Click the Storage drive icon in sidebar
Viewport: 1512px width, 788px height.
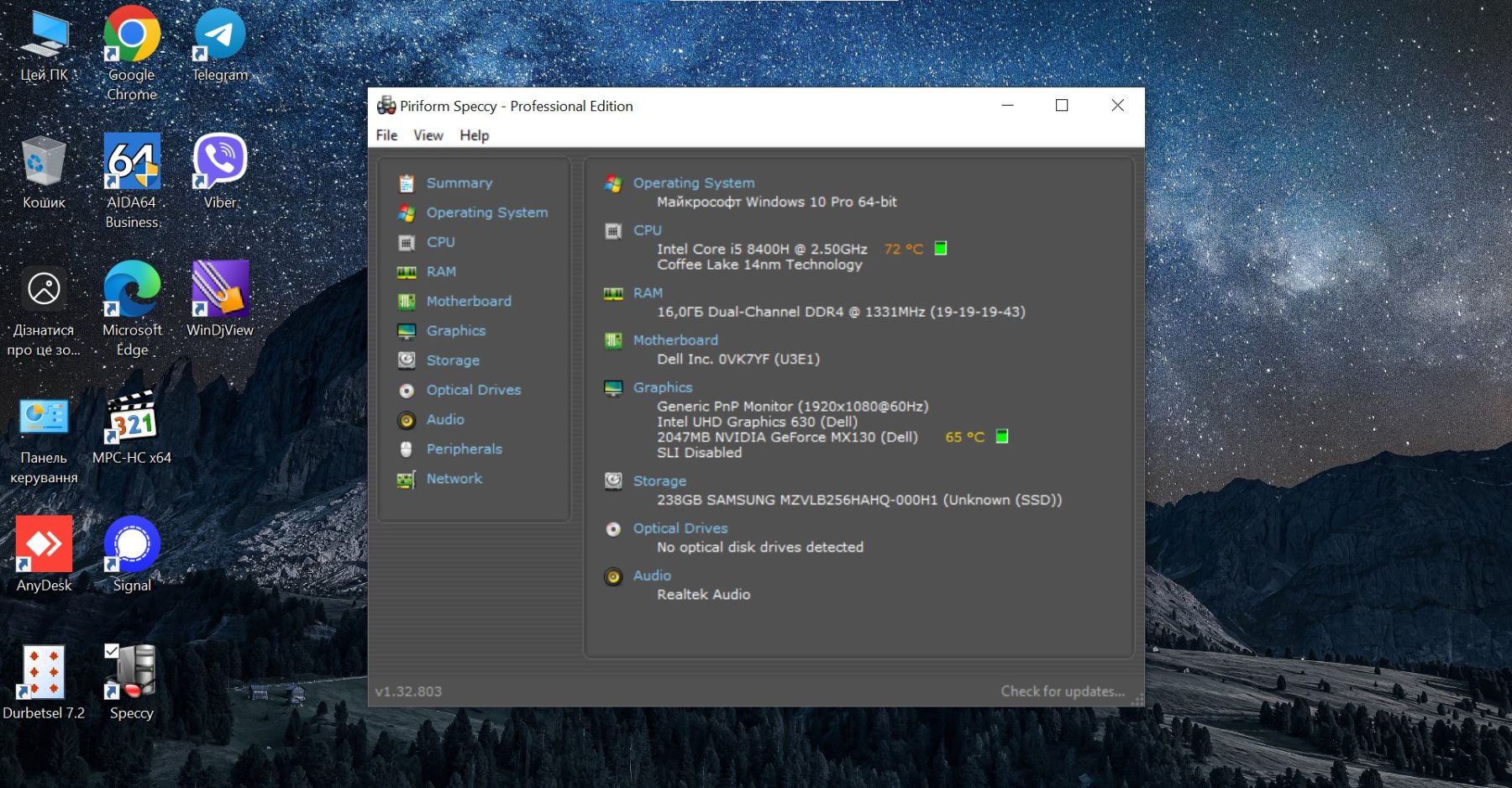point(407,360)
